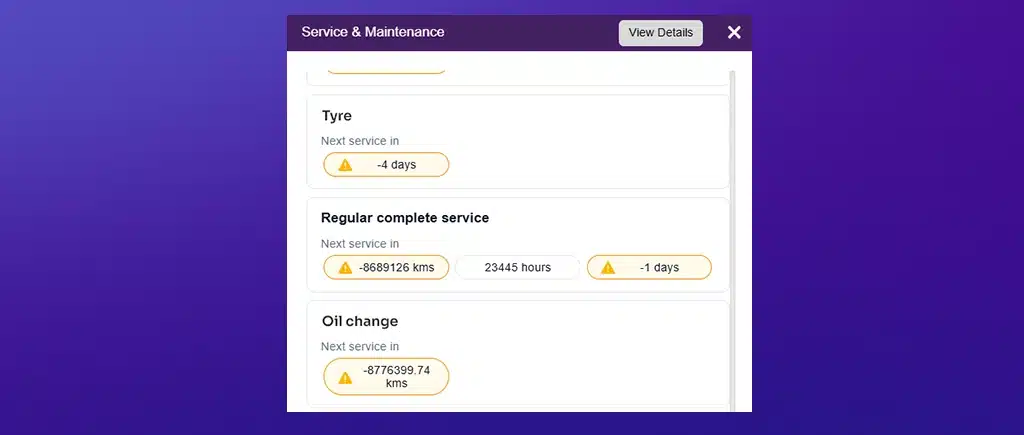1024x435 pixels.
Task: Click 'Next service in' label under Tyre
Action: (x=360, y=141)
